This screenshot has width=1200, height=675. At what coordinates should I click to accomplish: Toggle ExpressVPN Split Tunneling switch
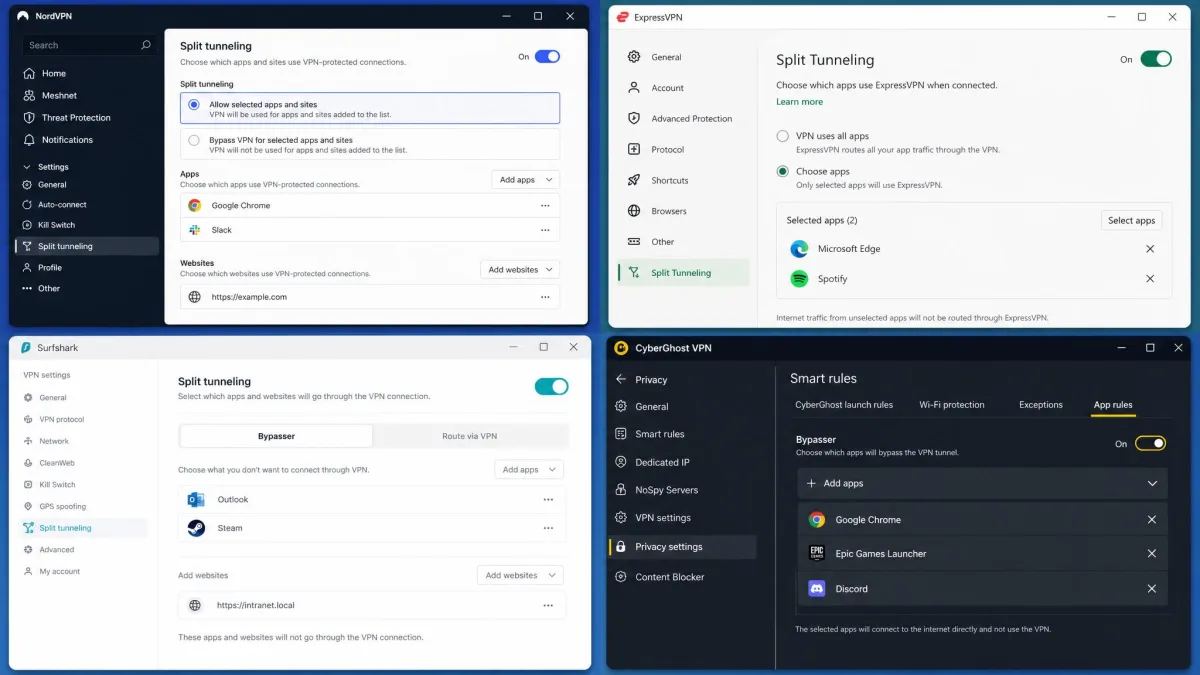[x=1156, y=59]
